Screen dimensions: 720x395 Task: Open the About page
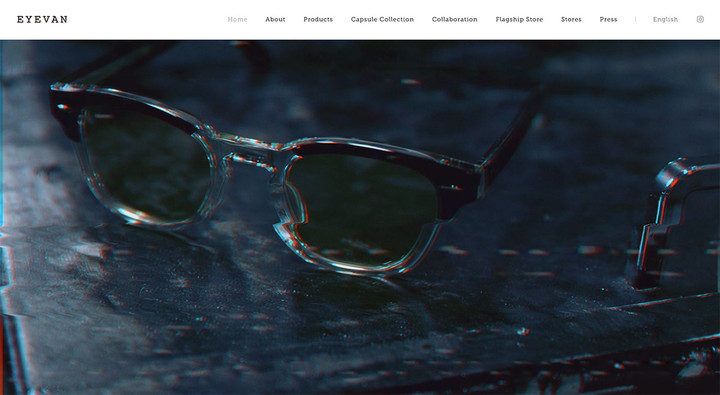pos(275,19)
